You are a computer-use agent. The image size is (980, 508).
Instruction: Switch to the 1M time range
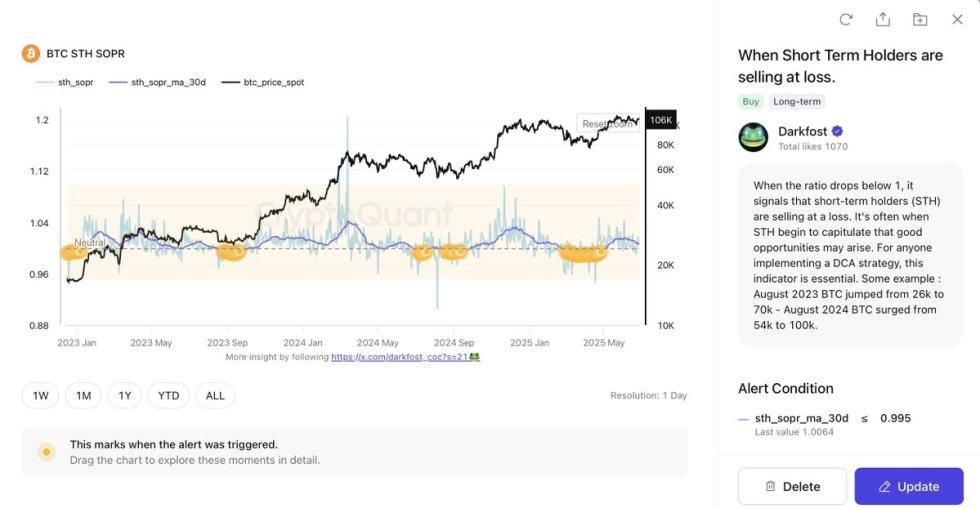click(x=83, y=395)
